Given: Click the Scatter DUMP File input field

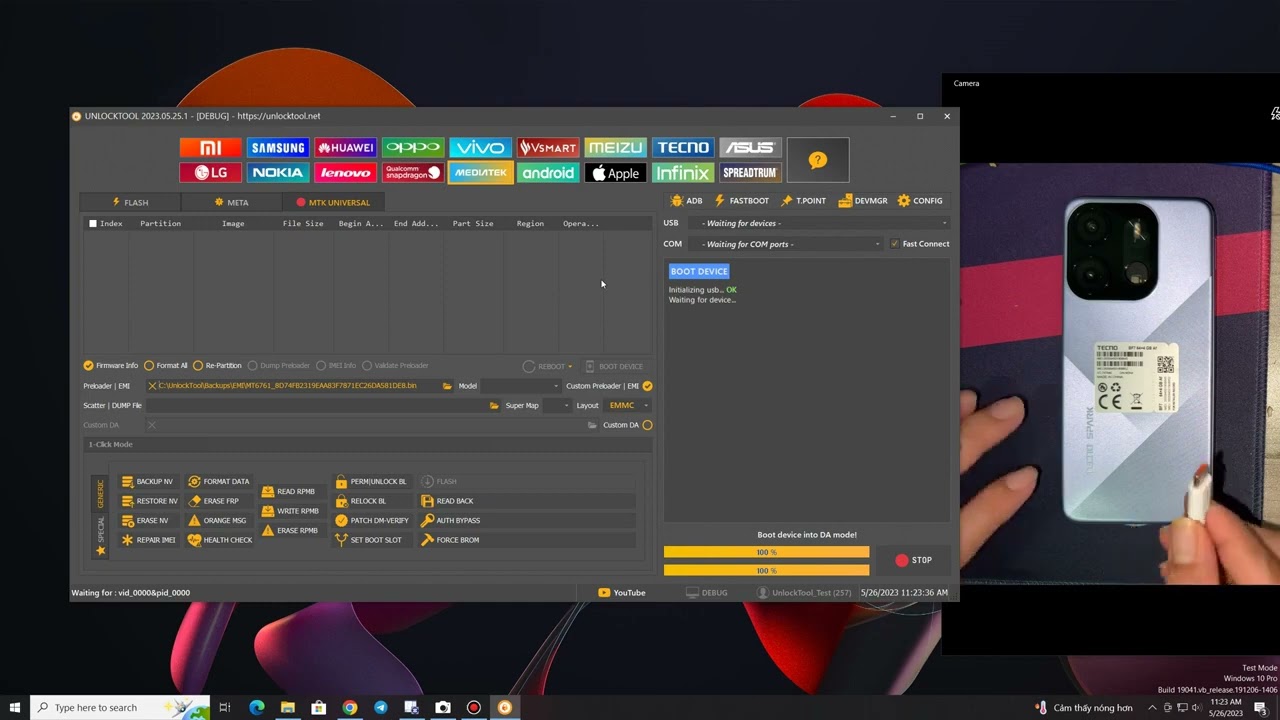Looking at the screenshot, I should (316, 406).
